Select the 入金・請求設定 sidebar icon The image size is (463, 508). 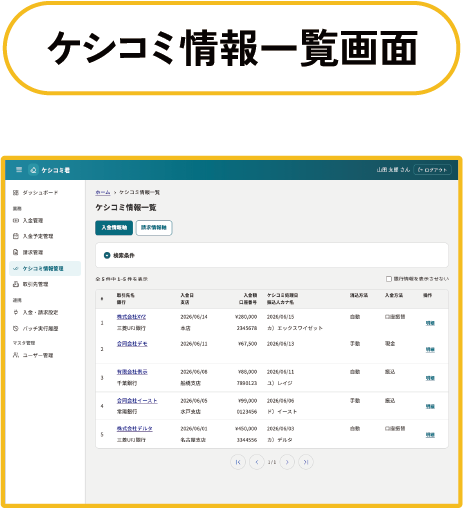coord(15,312)
